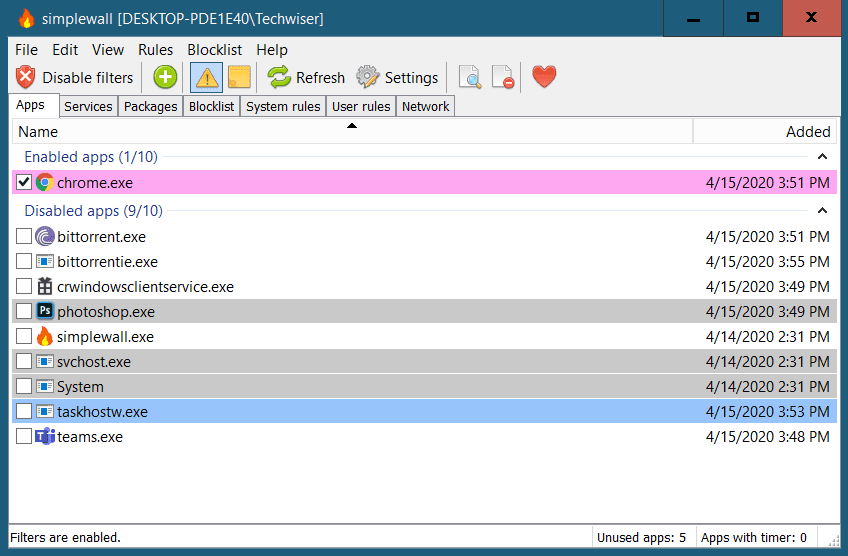Uncheck the chrome.exe checkbox
The height and width of the screenshot is (556, 848).
24,182
